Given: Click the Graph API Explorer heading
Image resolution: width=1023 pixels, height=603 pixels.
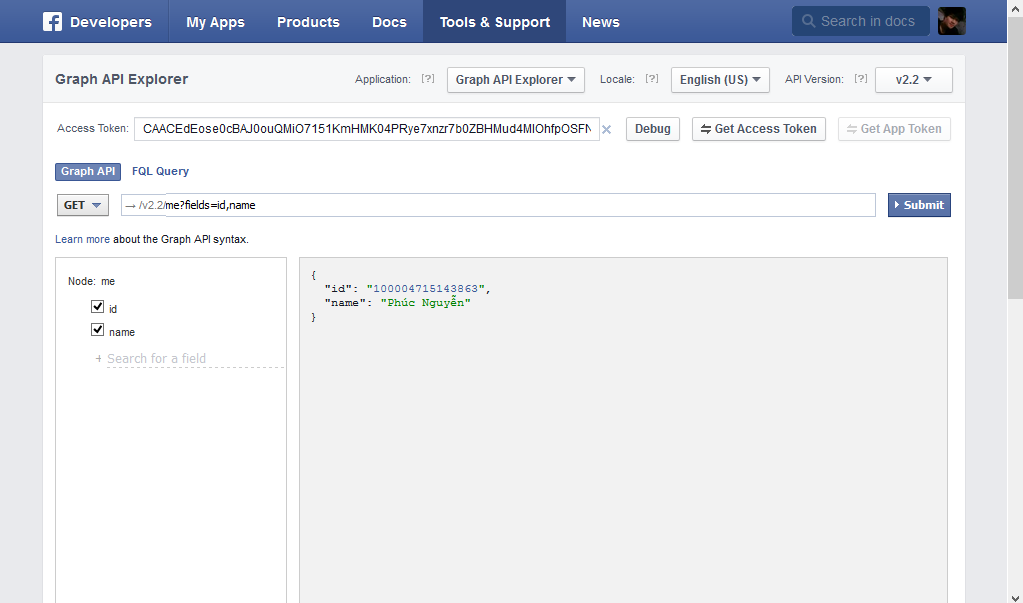Looking at the screenshot, I should 121,79.
